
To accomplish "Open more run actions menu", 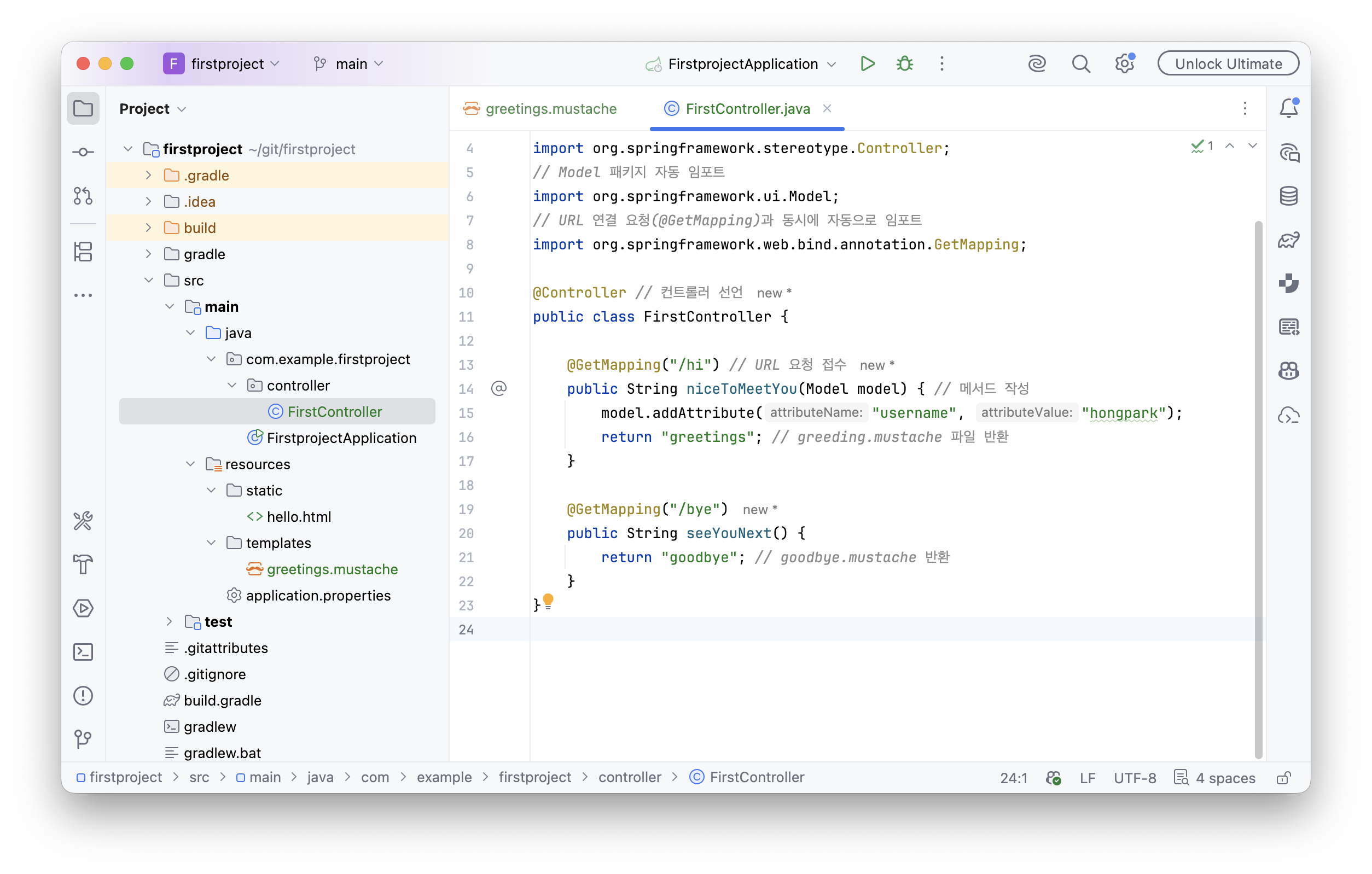I will (x=942, y=64).
